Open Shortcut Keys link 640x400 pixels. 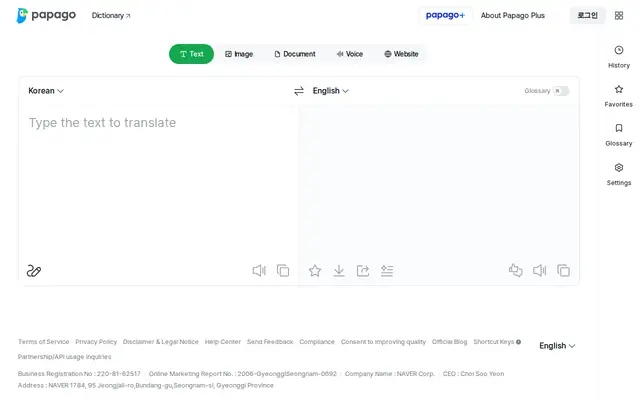(x=493, y=342)
